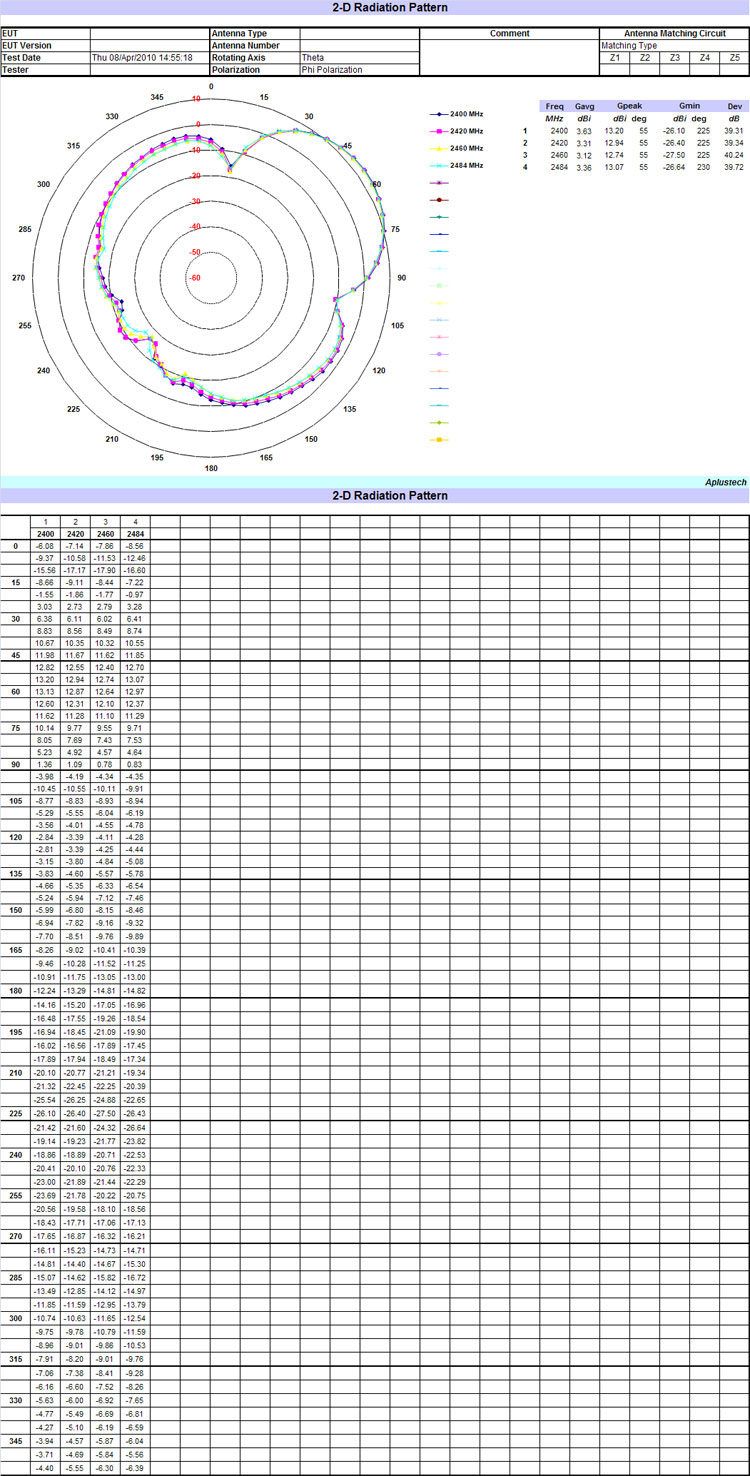Click the "270" angle label on polar plot
This screenshot has width=750, height=1476.
[x=18, y=277]
